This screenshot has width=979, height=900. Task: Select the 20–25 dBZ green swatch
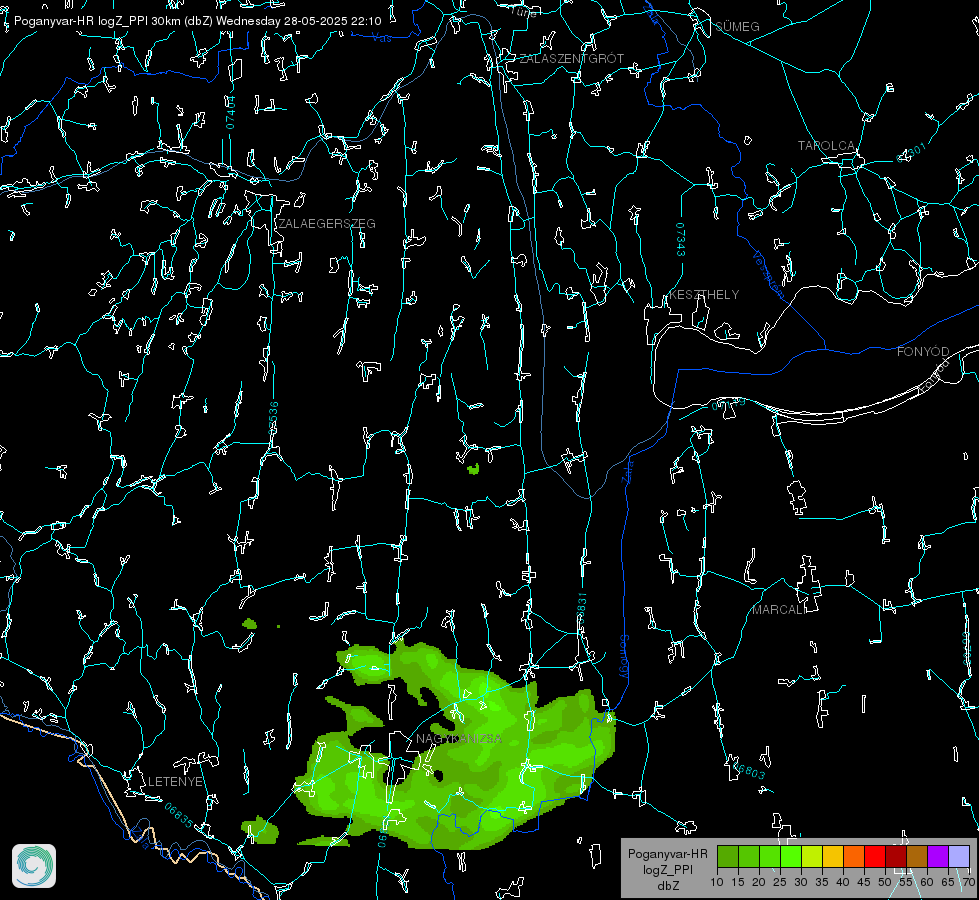click(770, 856)
